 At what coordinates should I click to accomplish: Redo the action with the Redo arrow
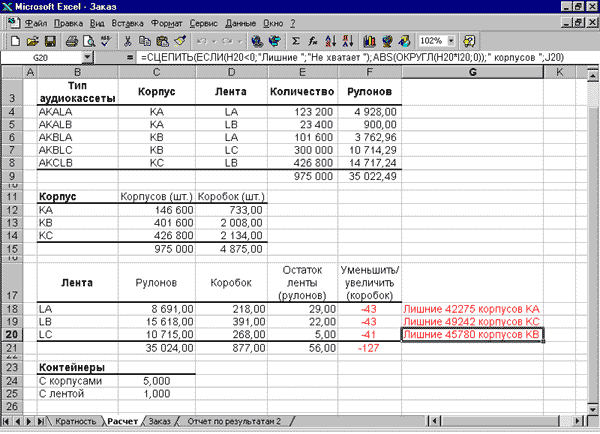tap(228, 41)
